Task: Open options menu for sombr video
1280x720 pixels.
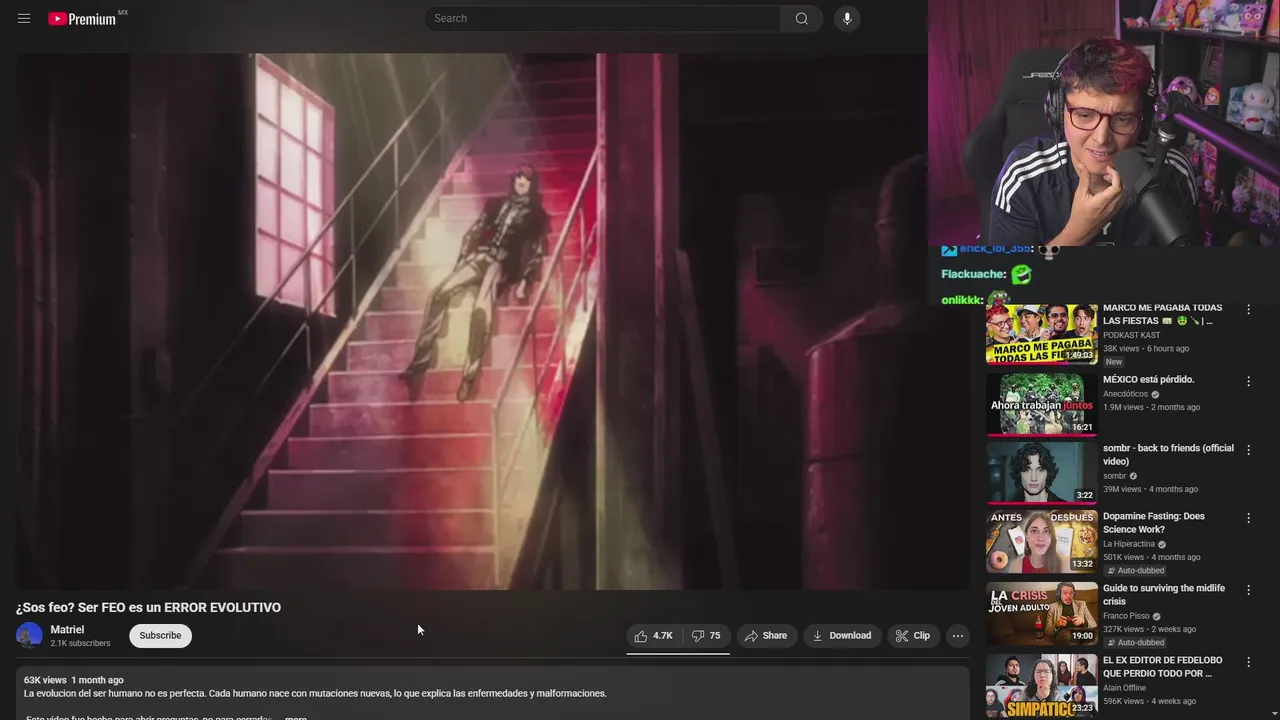Action: 1248,450
